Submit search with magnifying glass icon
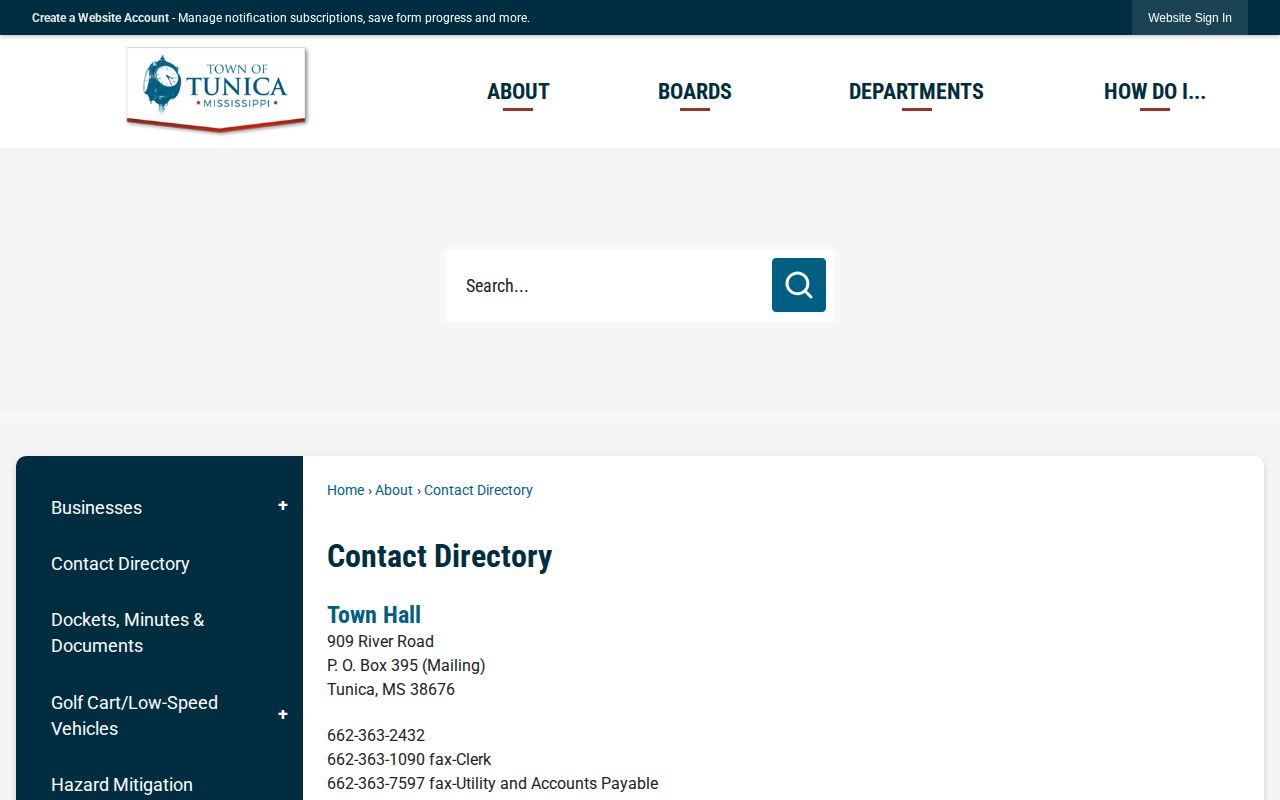1280x800 pixels. [799, 285]
